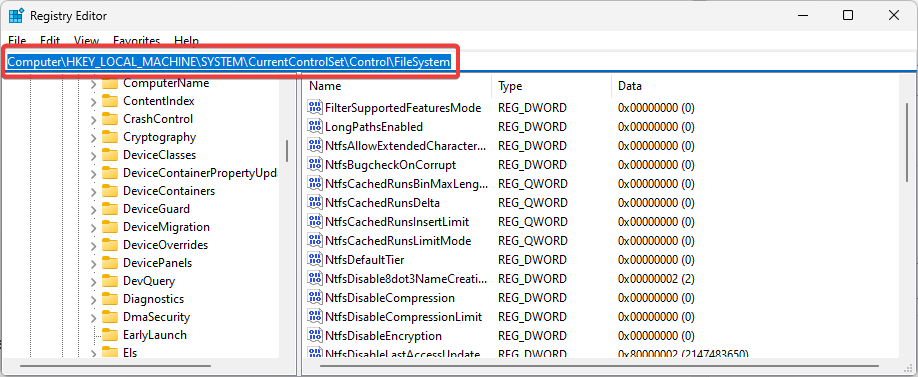Click the NtfsCachedRunsDelta value icon
The width and height of the screenshot is (918, 377).
[x=315, y=203]
